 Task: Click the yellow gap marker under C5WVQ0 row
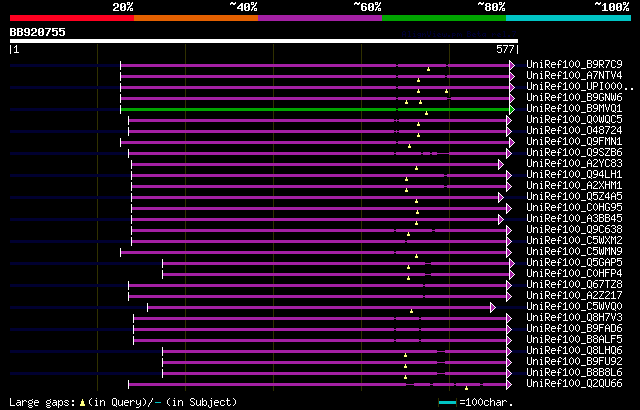pyautogui.click(x=411, y=311)
